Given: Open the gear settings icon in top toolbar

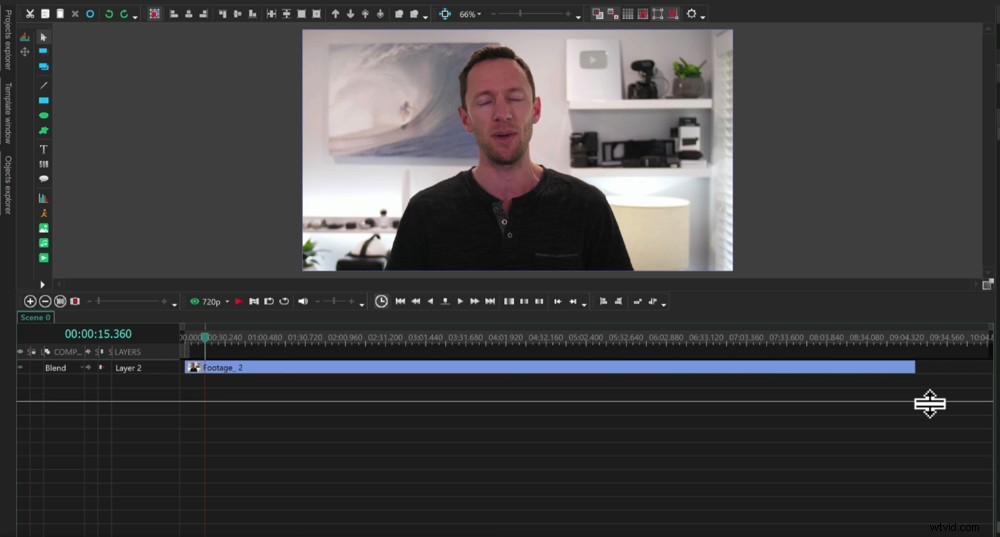Looking at the screenshot, I should click(x=691, y=13).
